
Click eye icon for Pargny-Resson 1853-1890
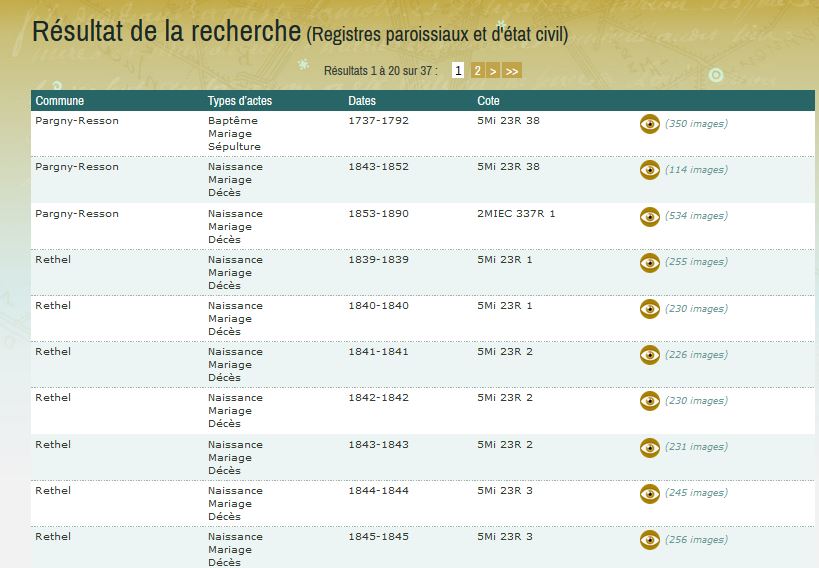(650, 216)
